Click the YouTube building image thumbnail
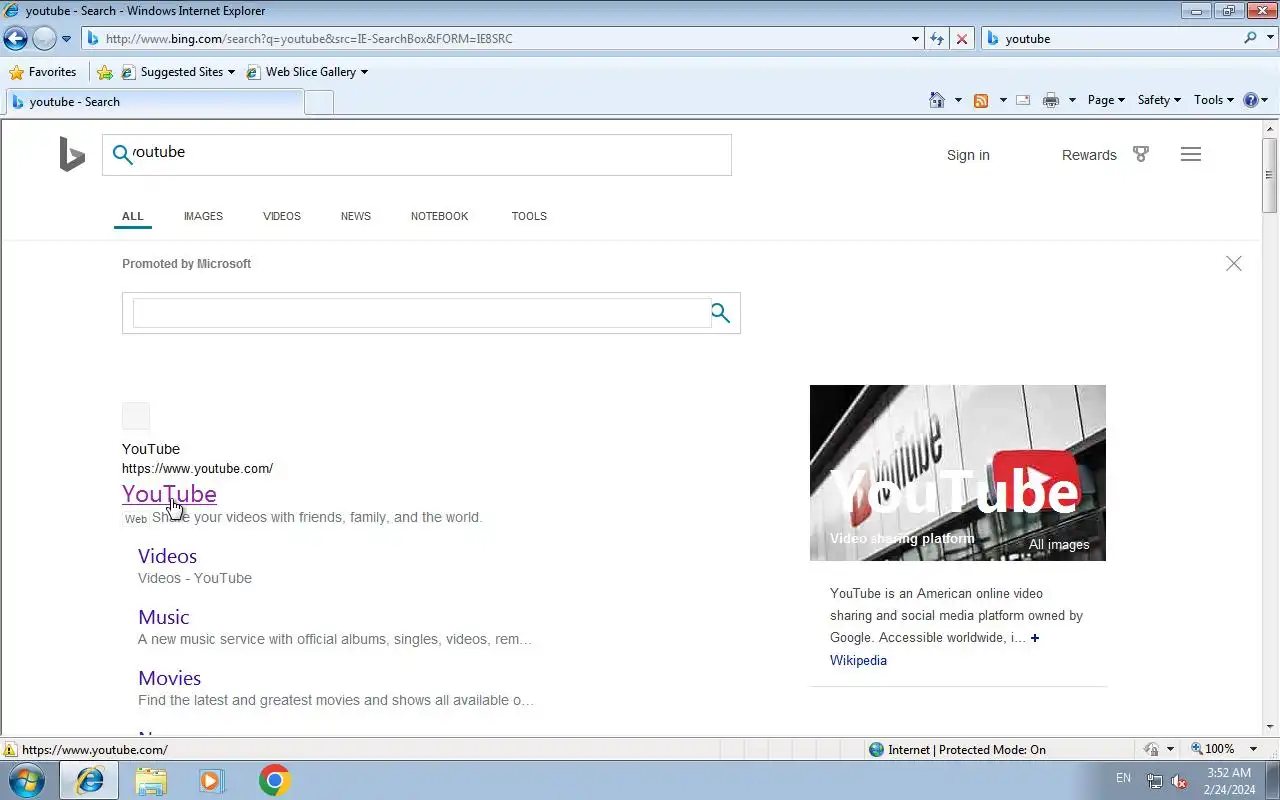Image resolution: width=1280 pixels, height=800 pixels. pyautogui.click(x=957, y=472)
